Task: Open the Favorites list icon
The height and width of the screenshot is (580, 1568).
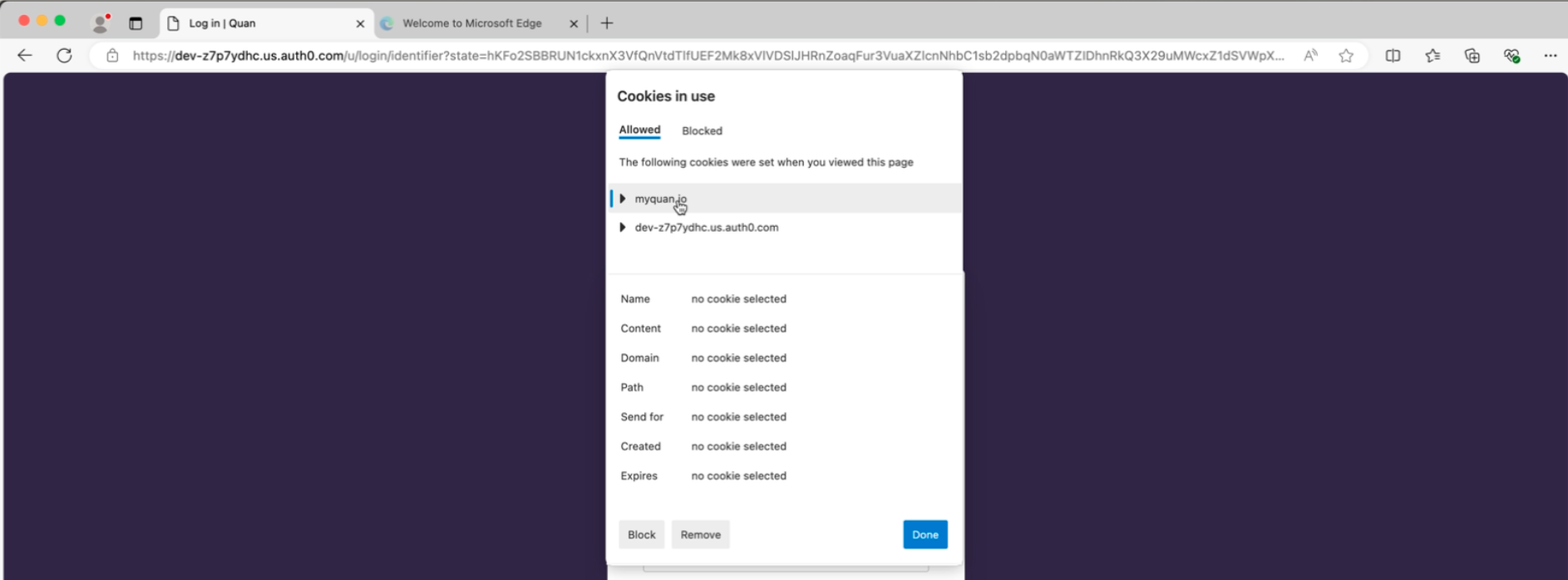Action: pos(1432,56)
